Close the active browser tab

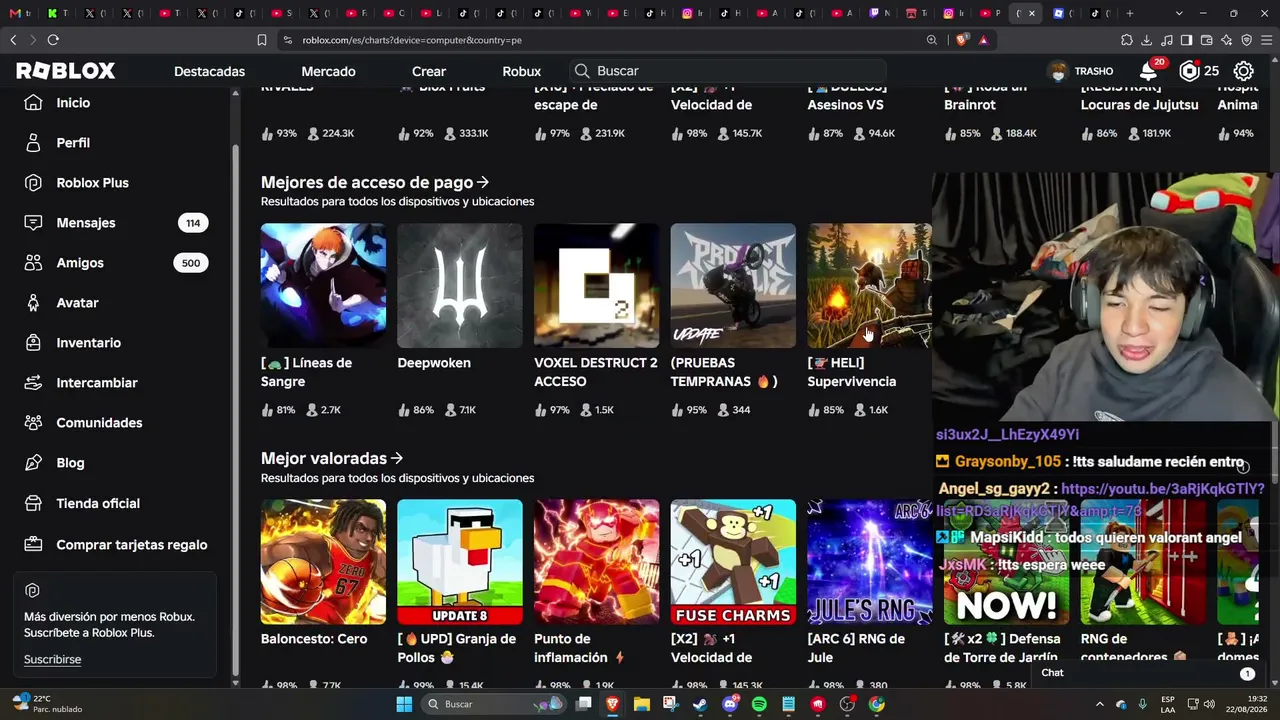[x=1032, y=13]
